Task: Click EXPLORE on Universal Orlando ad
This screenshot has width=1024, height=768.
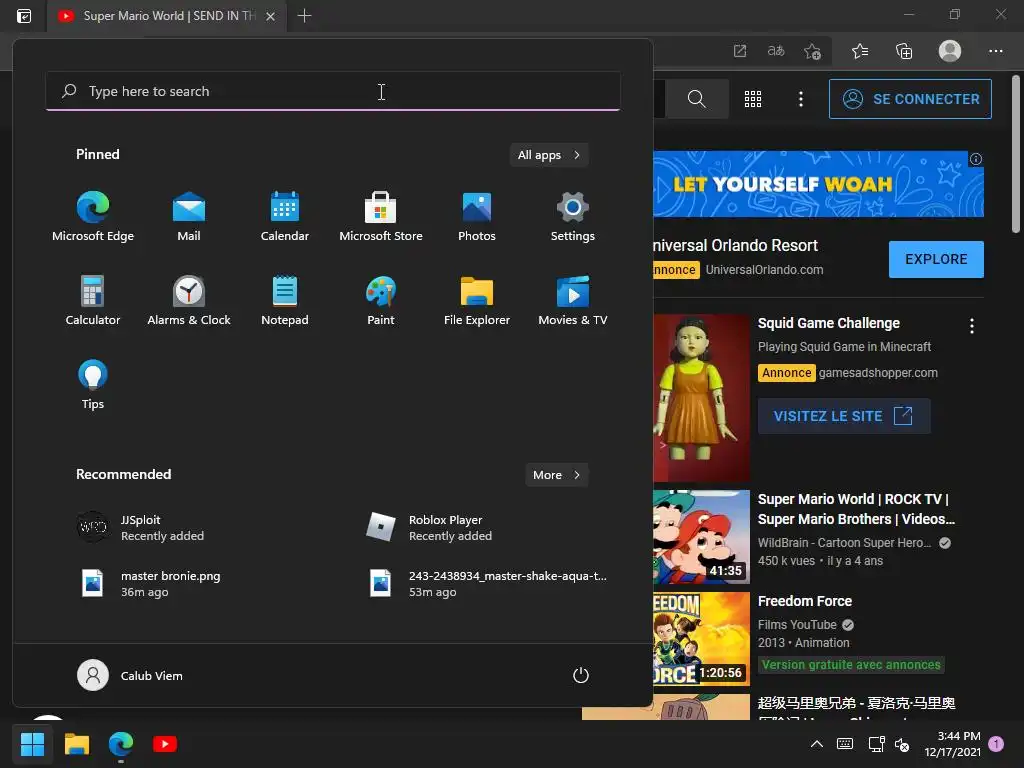Action: (x=936, y=259)
